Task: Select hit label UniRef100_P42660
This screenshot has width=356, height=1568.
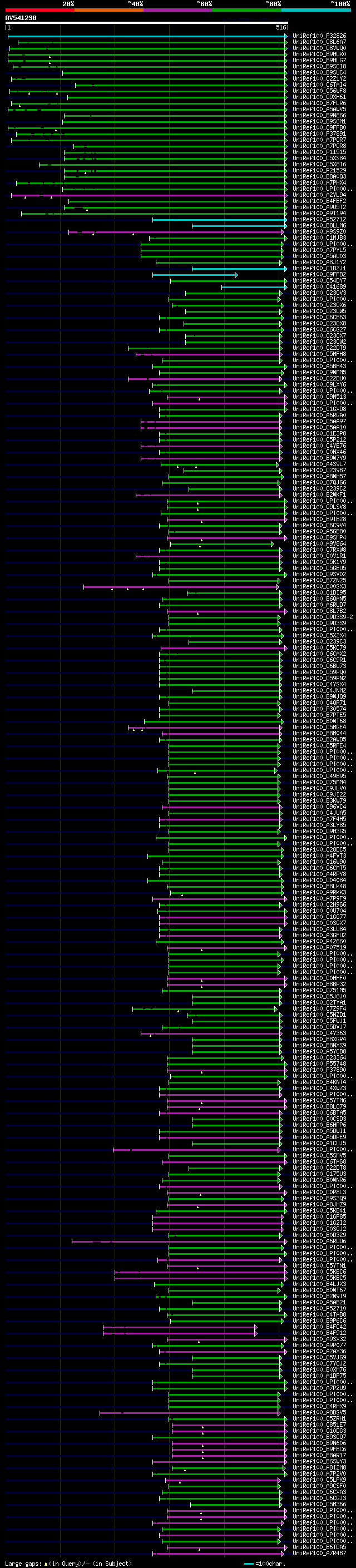Action: (319, 942)
